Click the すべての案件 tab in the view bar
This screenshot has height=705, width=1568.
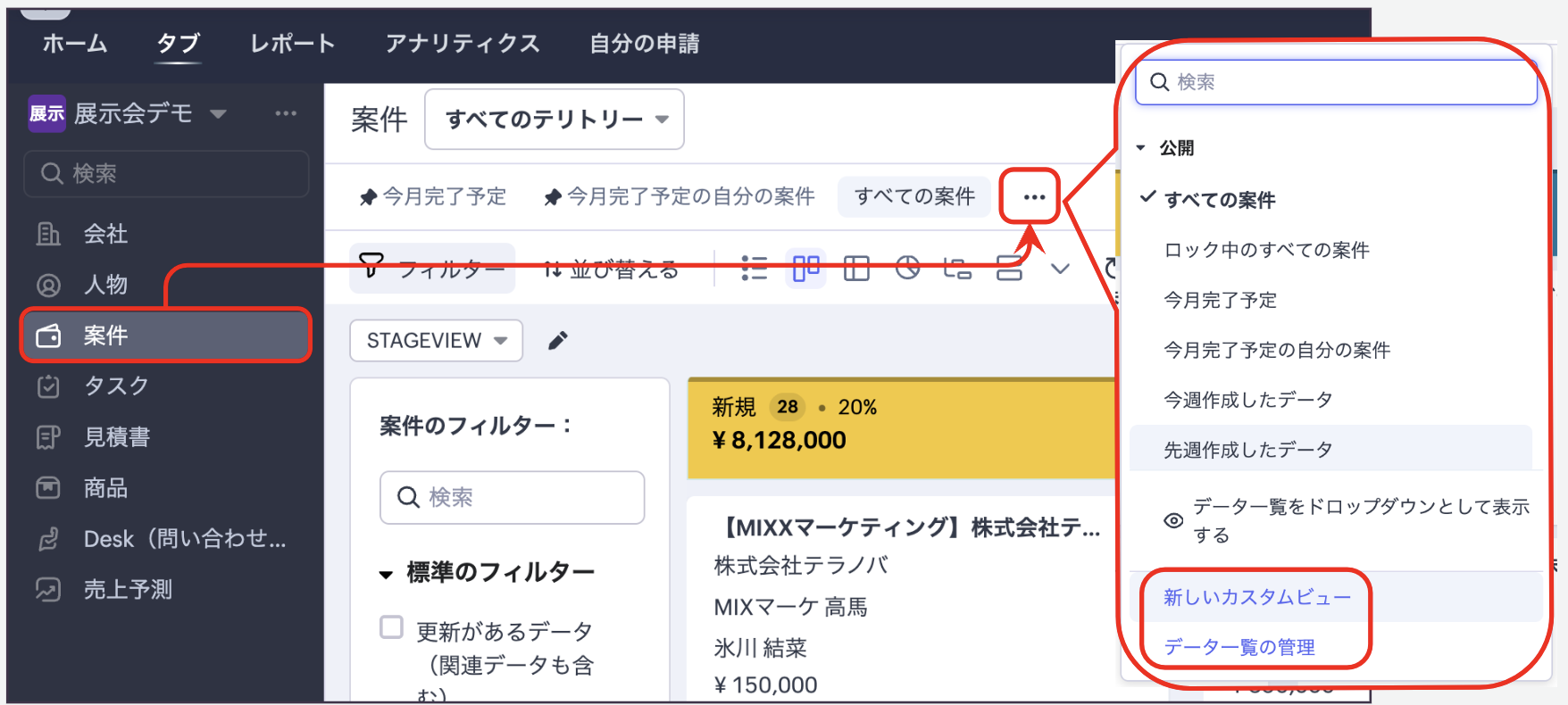pos(914,196)
